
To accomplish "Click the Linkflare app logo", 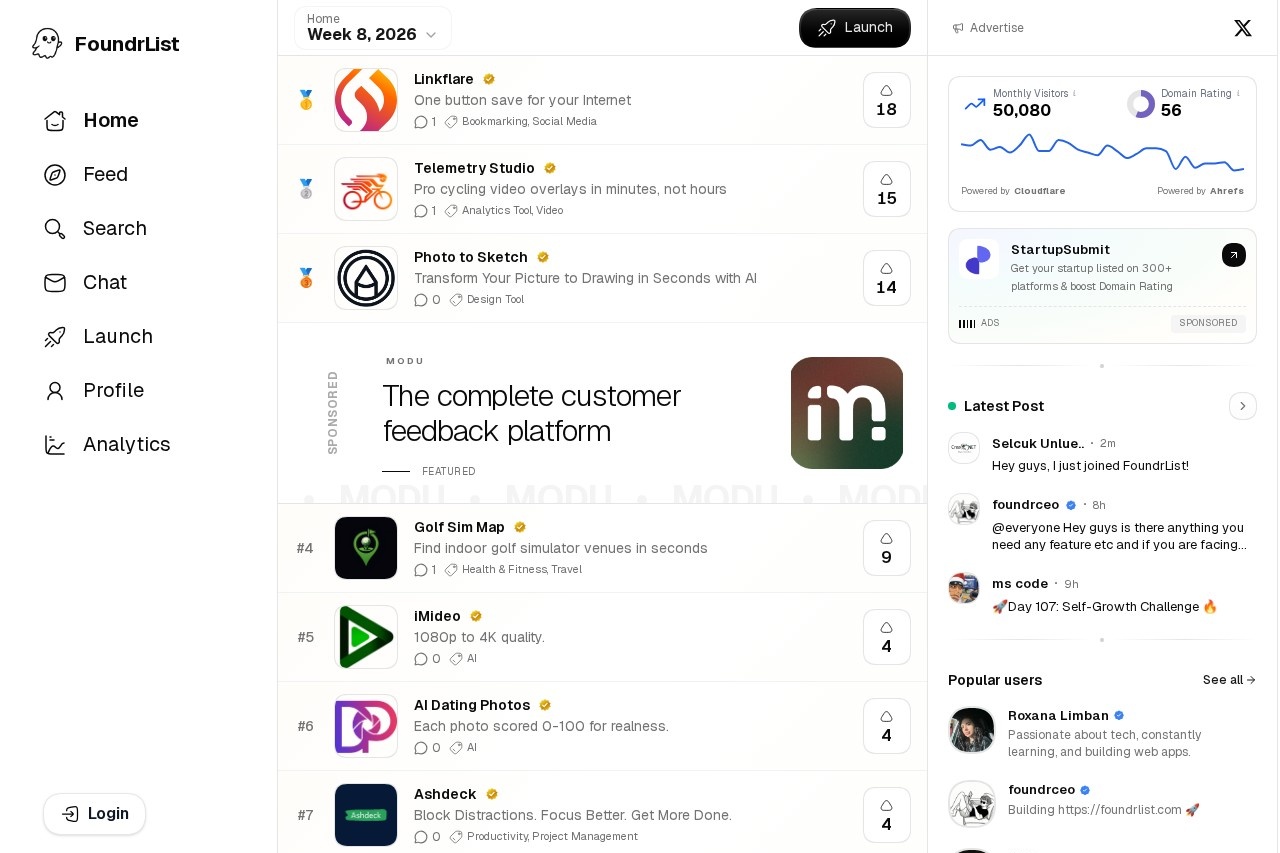I will click(366, 100).
